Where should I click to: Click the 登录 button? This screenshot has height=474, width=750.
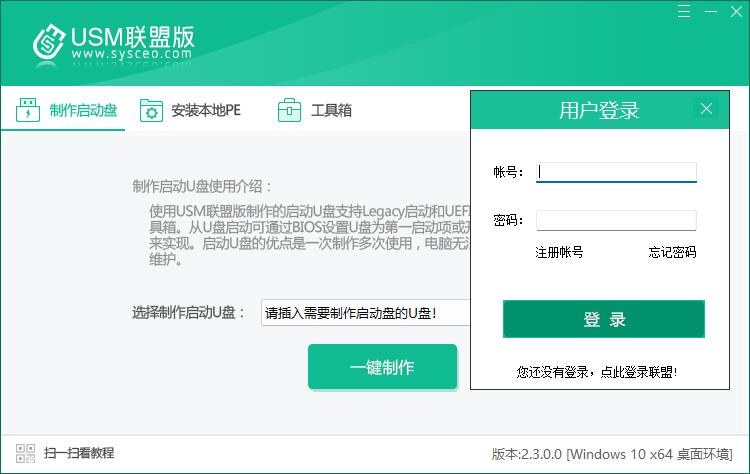(604, 319)
